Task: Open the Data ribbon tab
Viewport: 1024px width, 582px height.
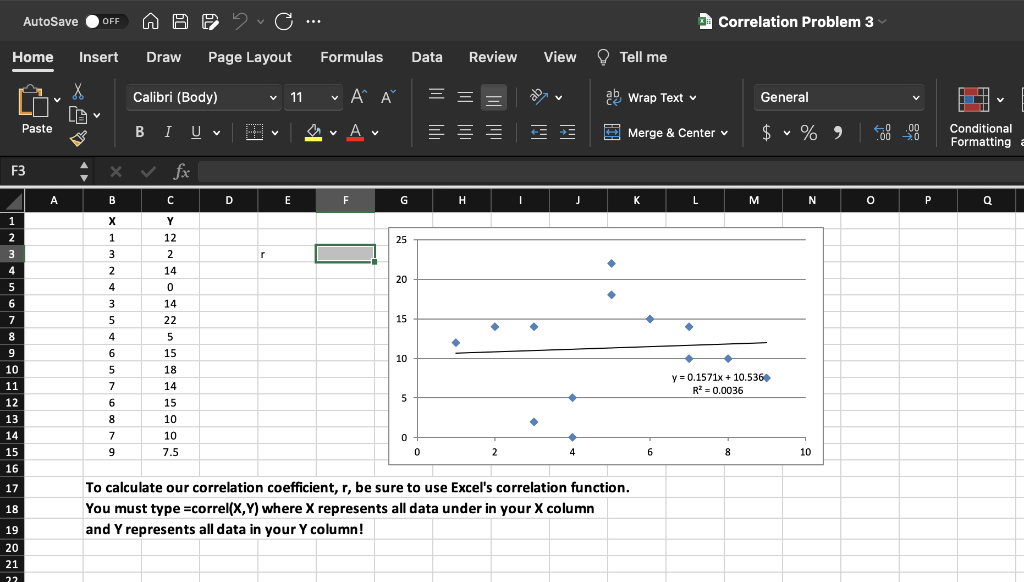Action: 427,57
